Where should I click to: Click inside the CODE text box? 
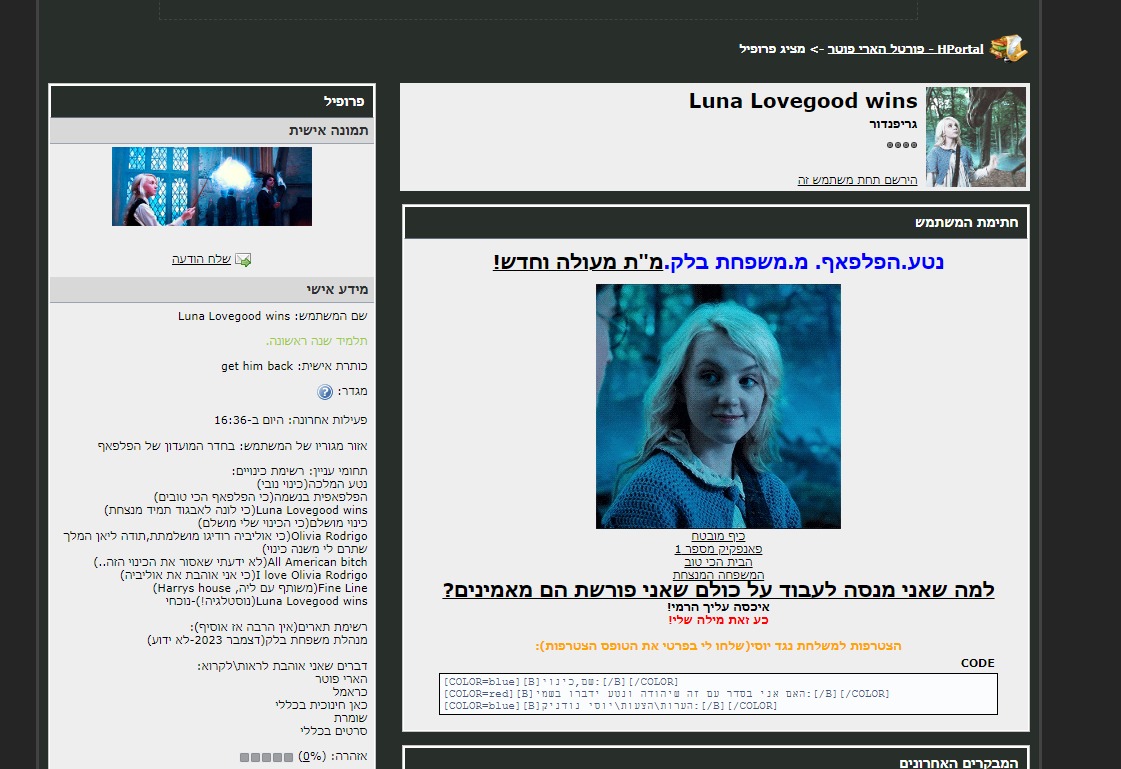click(718, 693)
